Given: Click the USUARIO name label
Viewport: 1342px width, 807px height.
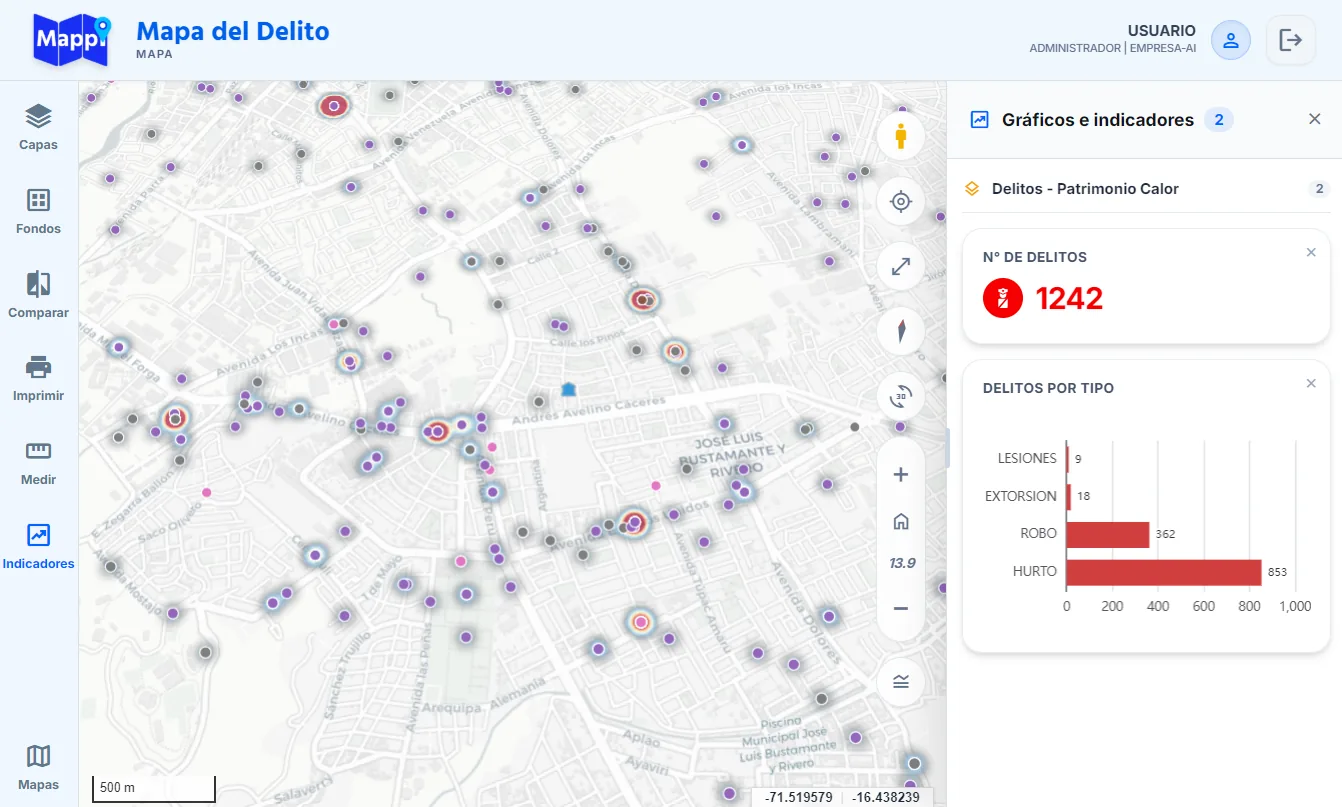Looking at the screenshot, I should pos(1162,31).
